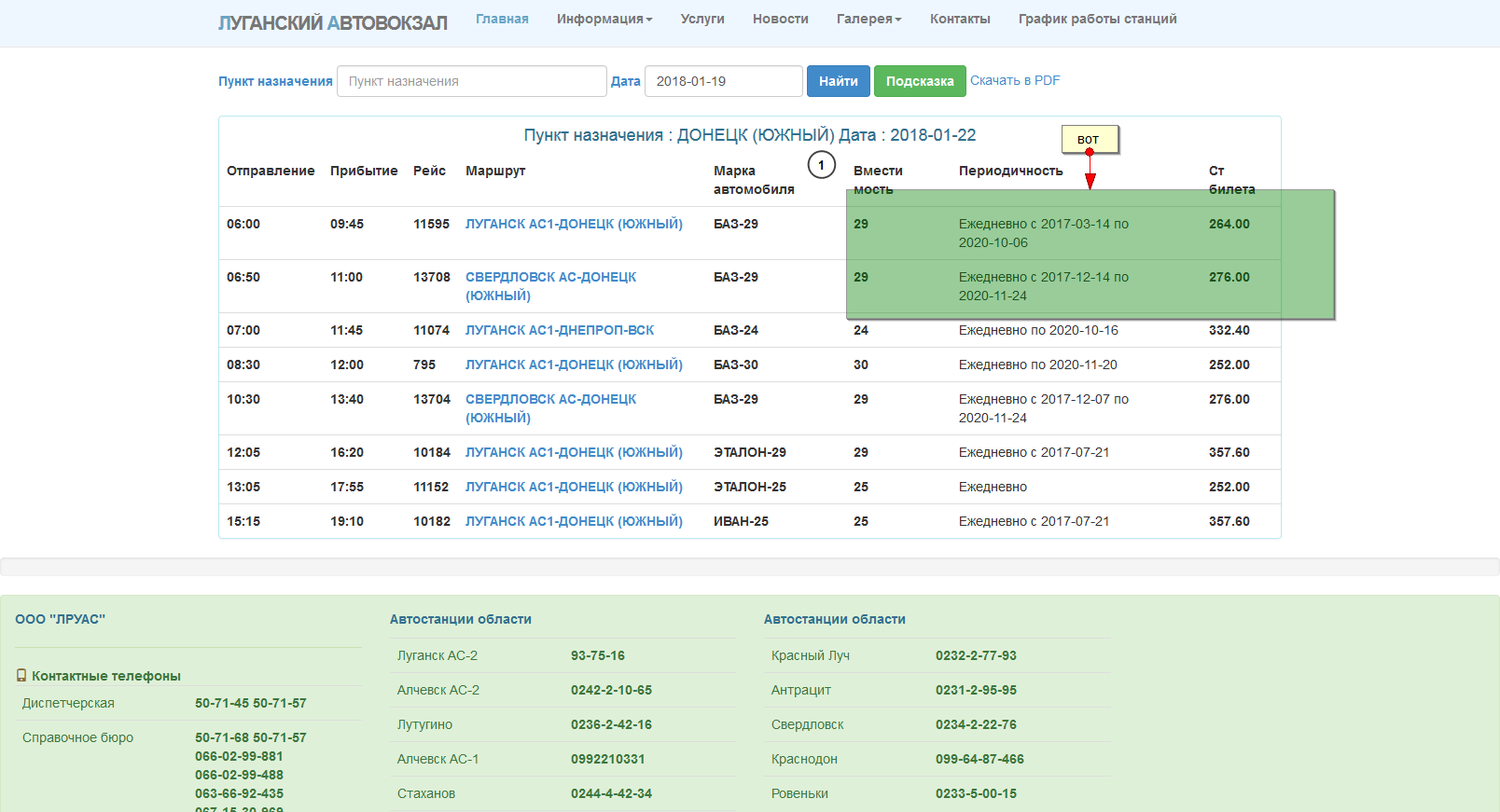This screenshot has width=1500, height=812.
Task: Open the 15:15 ЛУГАНСК АС1-ДОНЕЦК route link
Action: tap(574, 521)
